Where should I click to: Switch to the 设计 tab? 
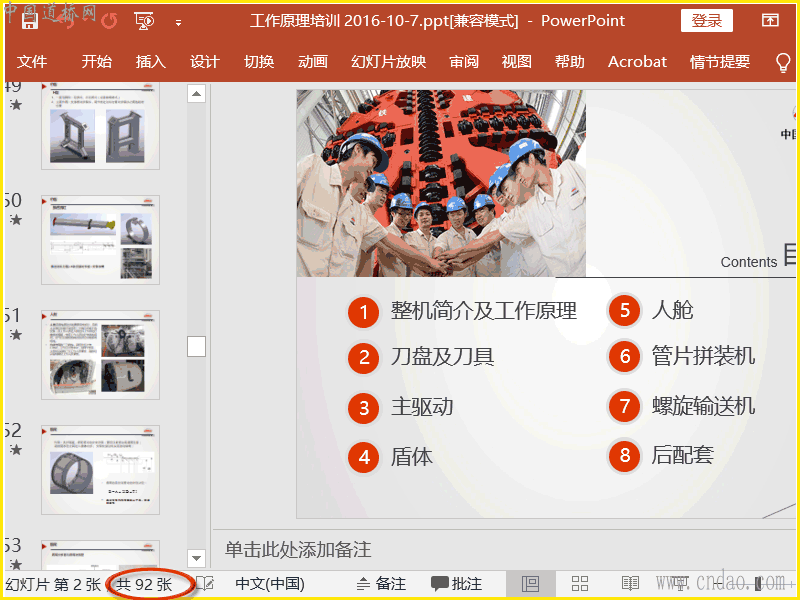205,62
